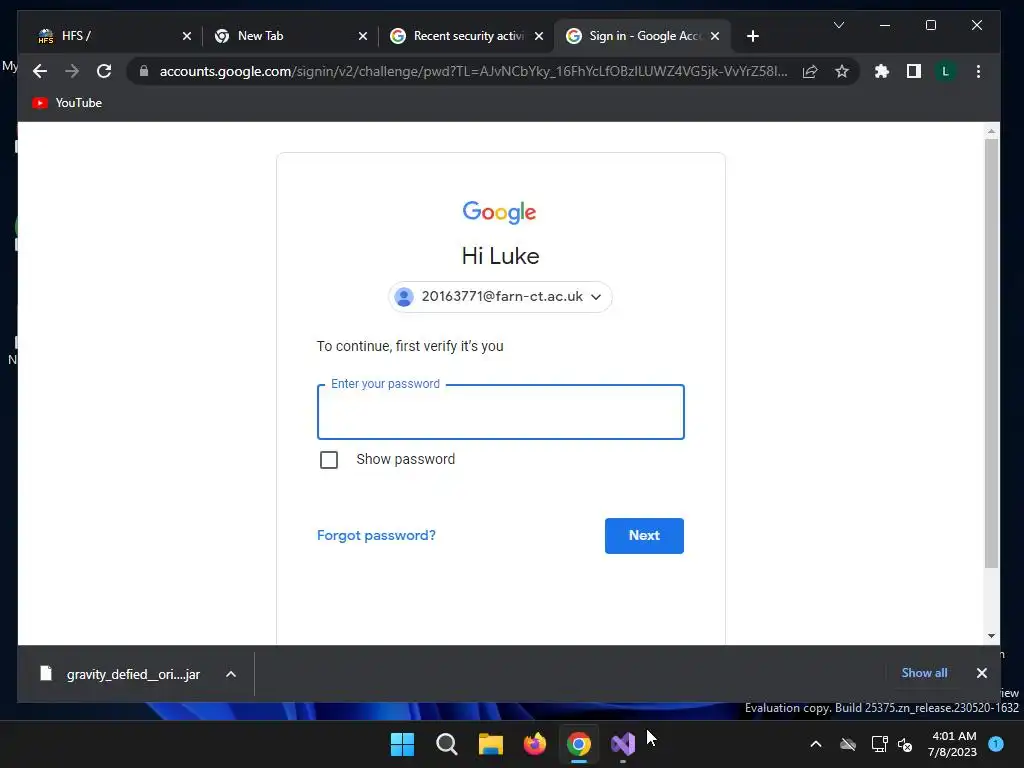Close the Sign in tab

[x=714, y=36]
